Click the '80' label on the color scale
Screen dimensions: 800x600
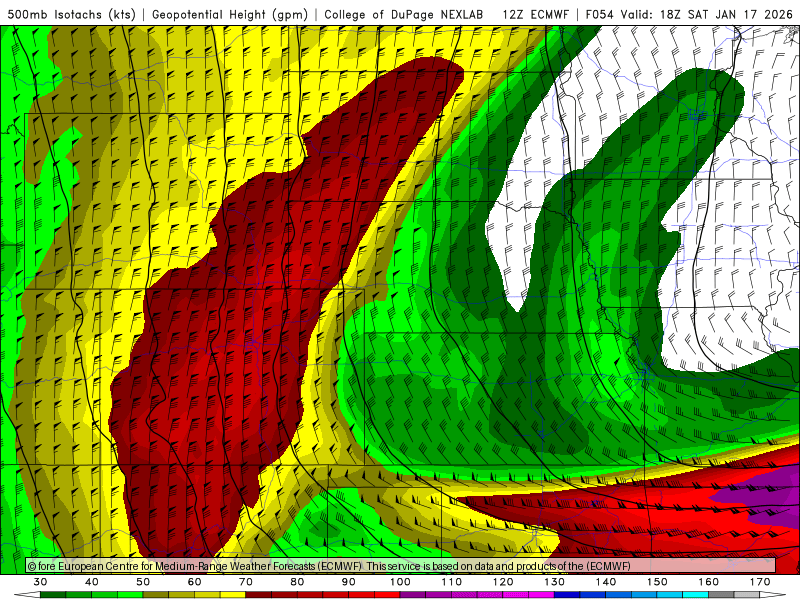297,582
